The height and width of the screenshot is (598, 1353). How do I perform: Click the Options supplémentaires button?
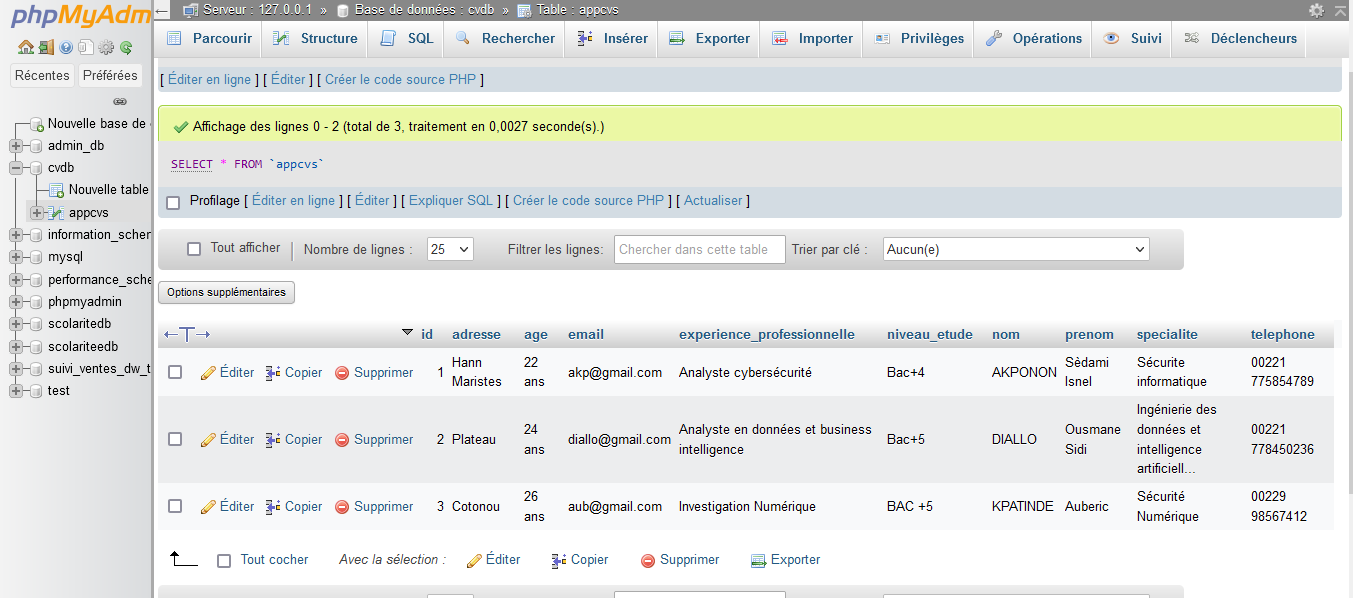(226, 292)
